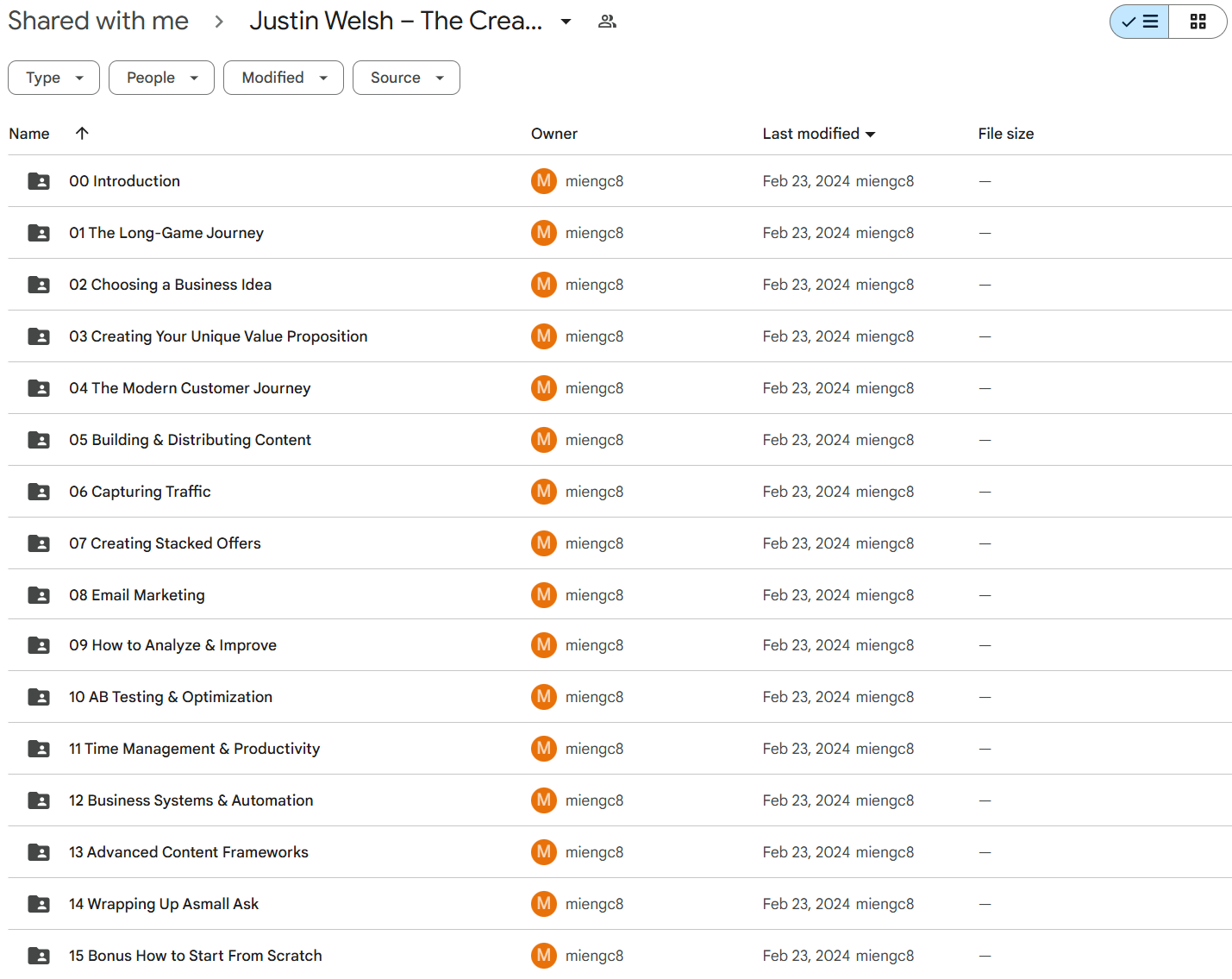Screen dimensions: 1232x979
Task: Open 01 The Long-Game Journey
Action: [x=166, y=233]
